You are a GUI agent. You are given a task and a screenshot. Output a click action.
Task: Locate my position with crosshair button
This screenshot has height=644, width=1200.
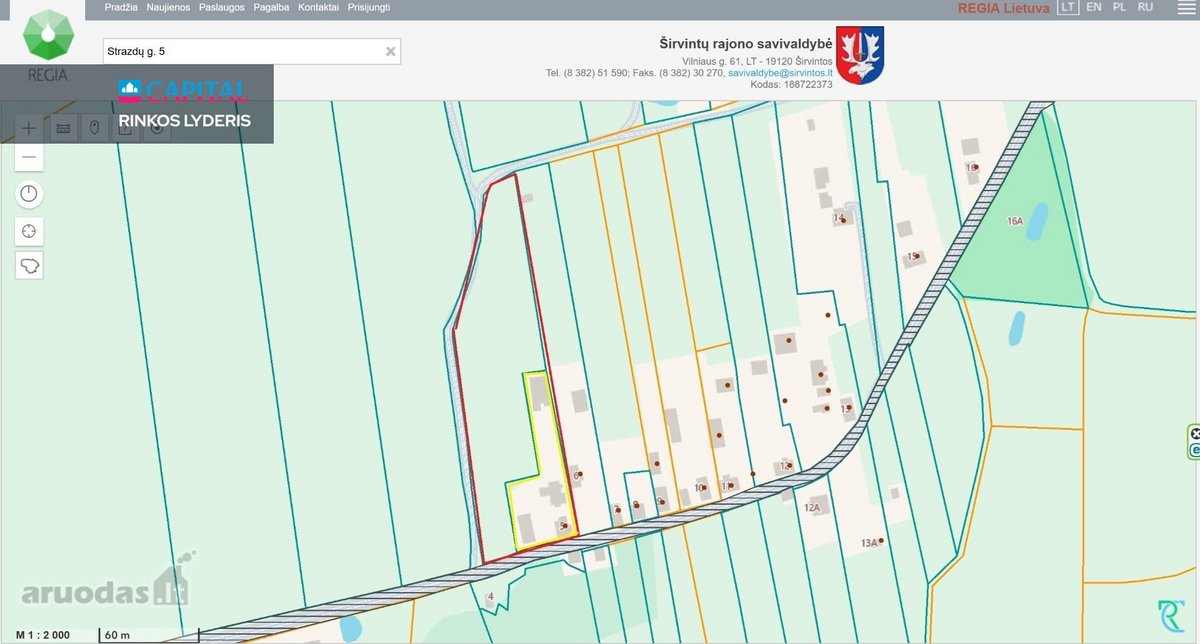29,231
